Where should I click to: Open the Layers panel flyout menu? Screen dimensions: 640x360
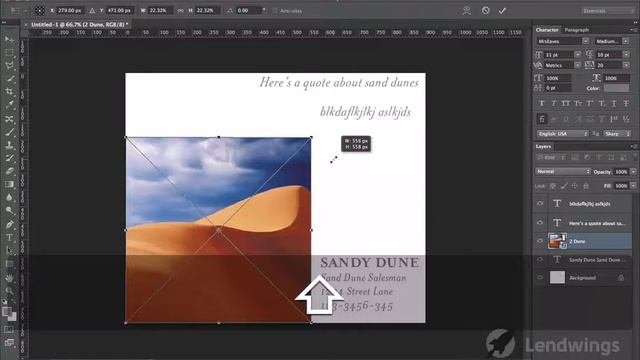pos(633,147)
